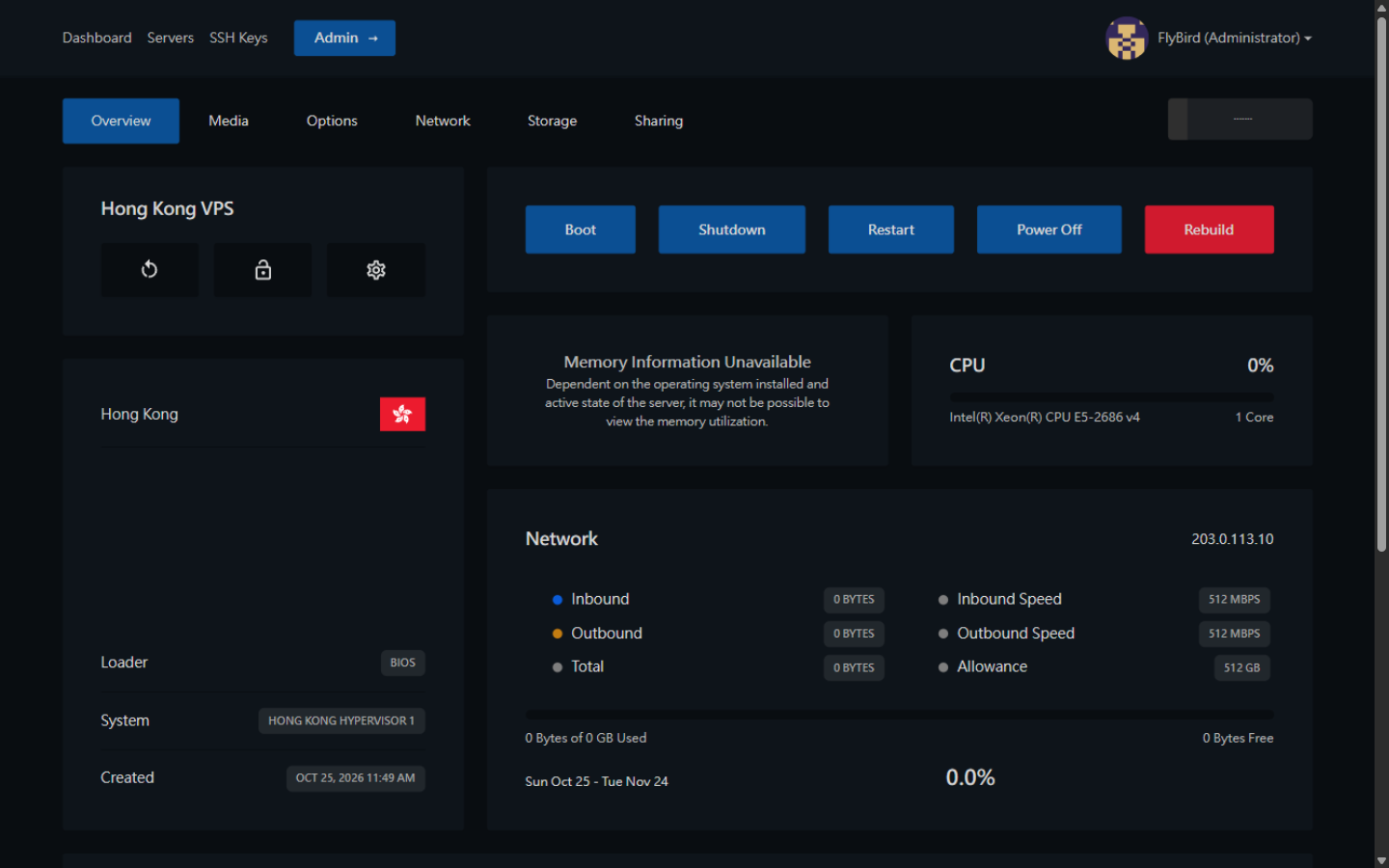The height and width of the screenshot is (868, 1389).
Task: Click the BIOS badge in the Loader row
Action: (403, 663)
